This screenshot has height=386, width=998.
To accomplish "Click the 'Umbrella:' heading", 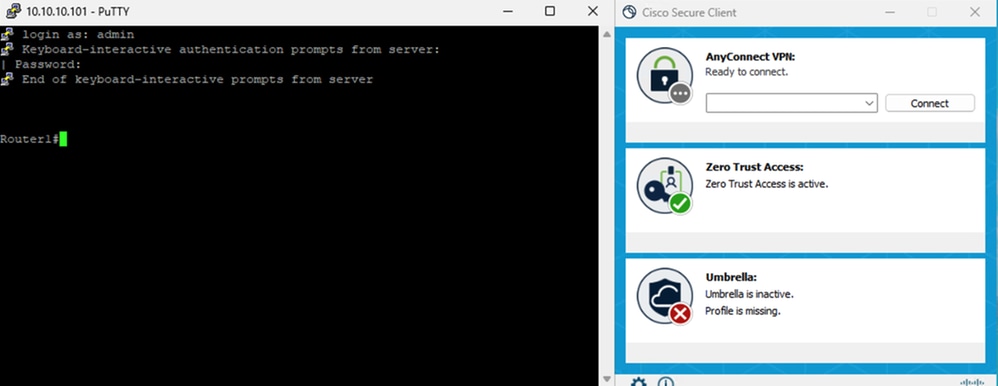I will click(x=731, y=277).
